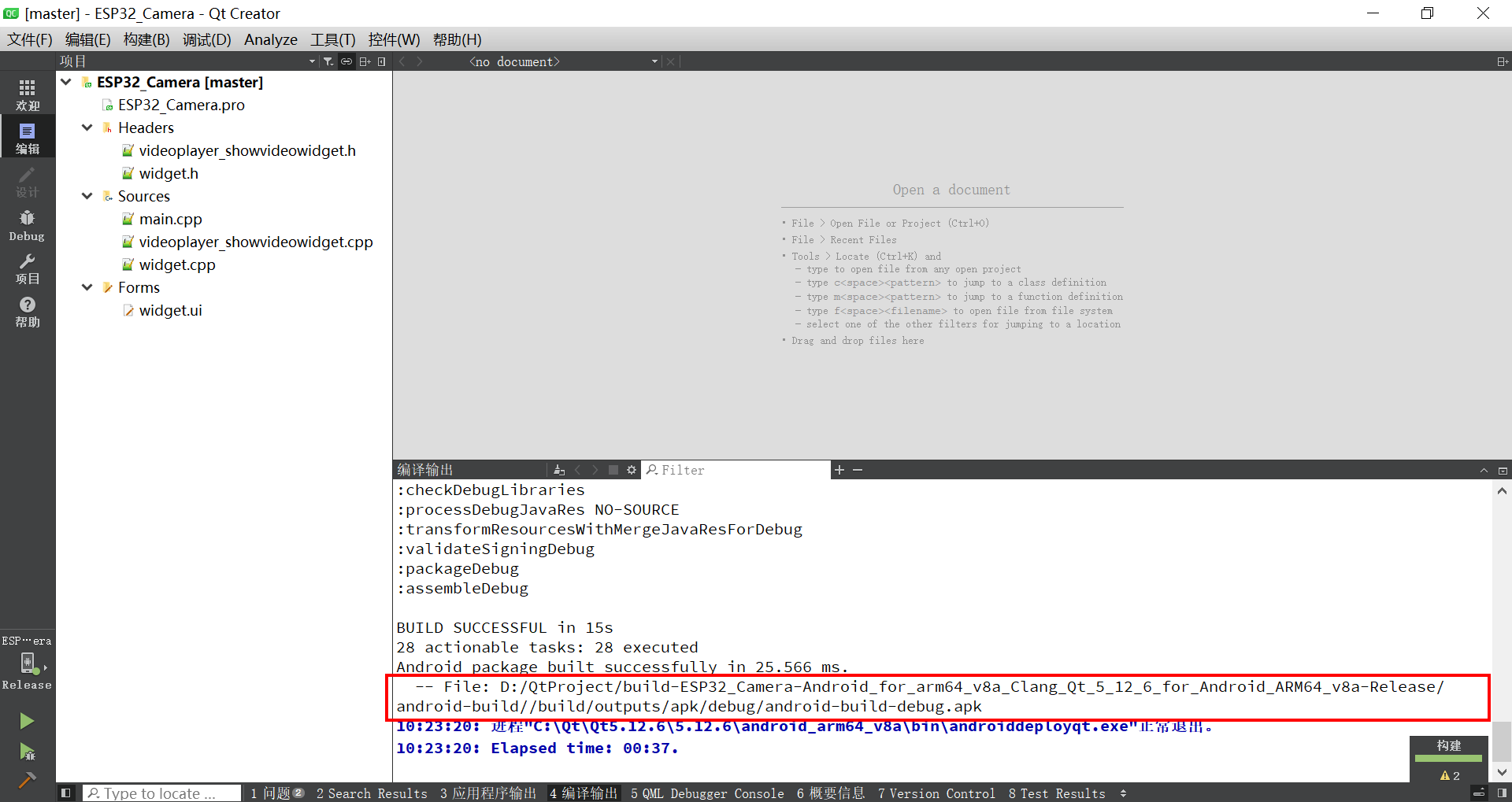Close the project side panel
Screen dimensions: 1512x802
point(382,61)
